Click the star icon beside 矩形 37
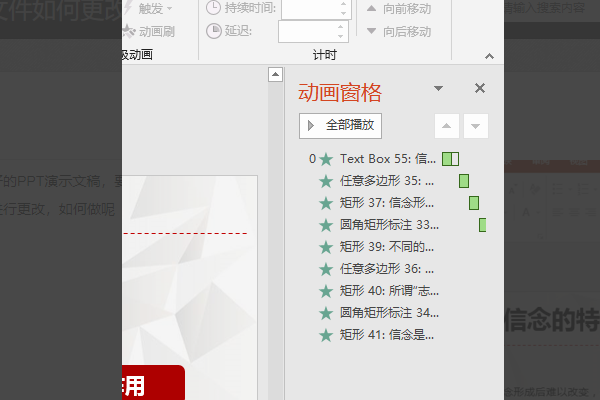Viewport: 600px width, 400px height. (x=326, y=203)
